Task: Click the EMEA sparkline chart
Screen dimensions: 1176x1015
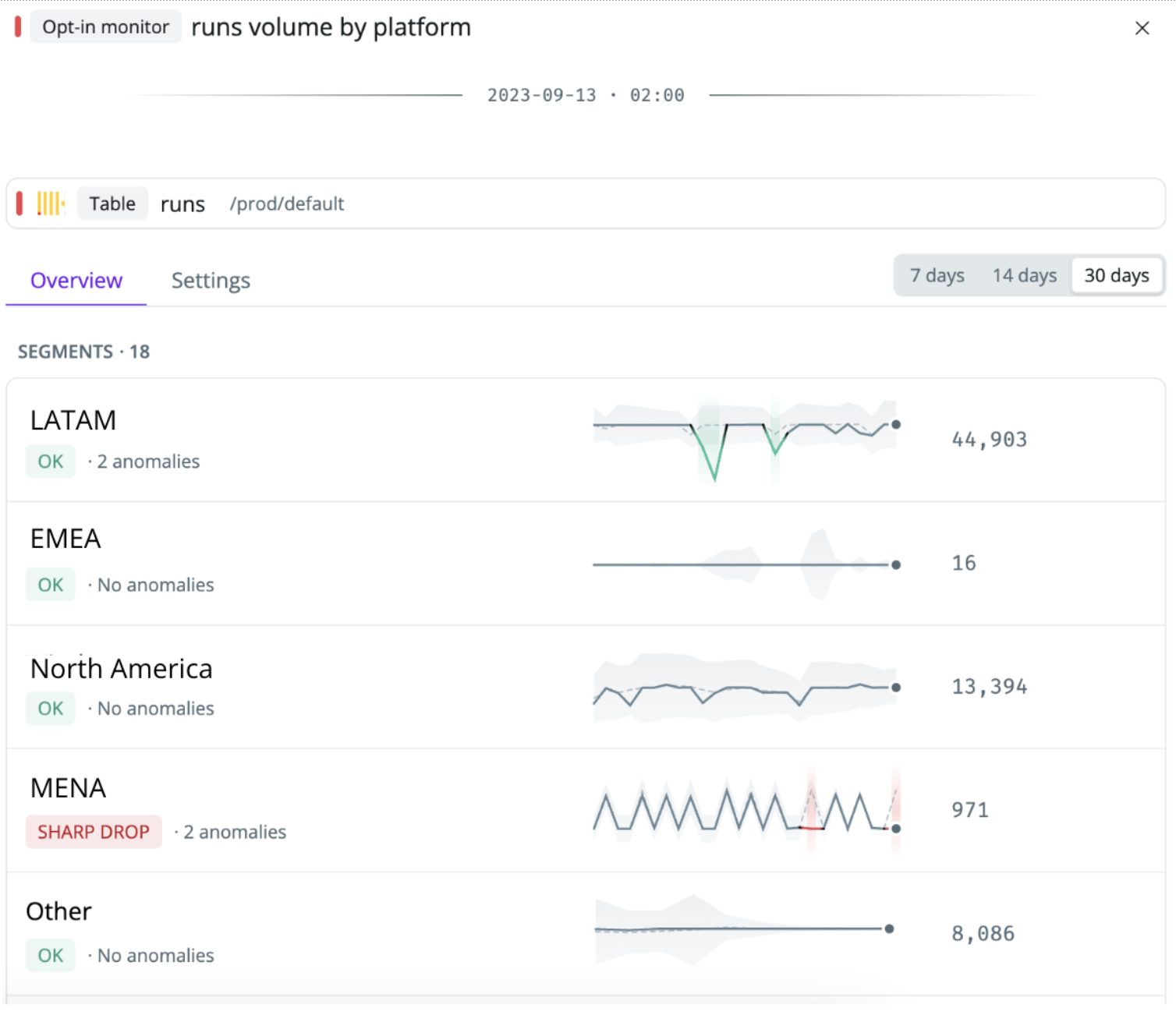Action: (746, 564)
